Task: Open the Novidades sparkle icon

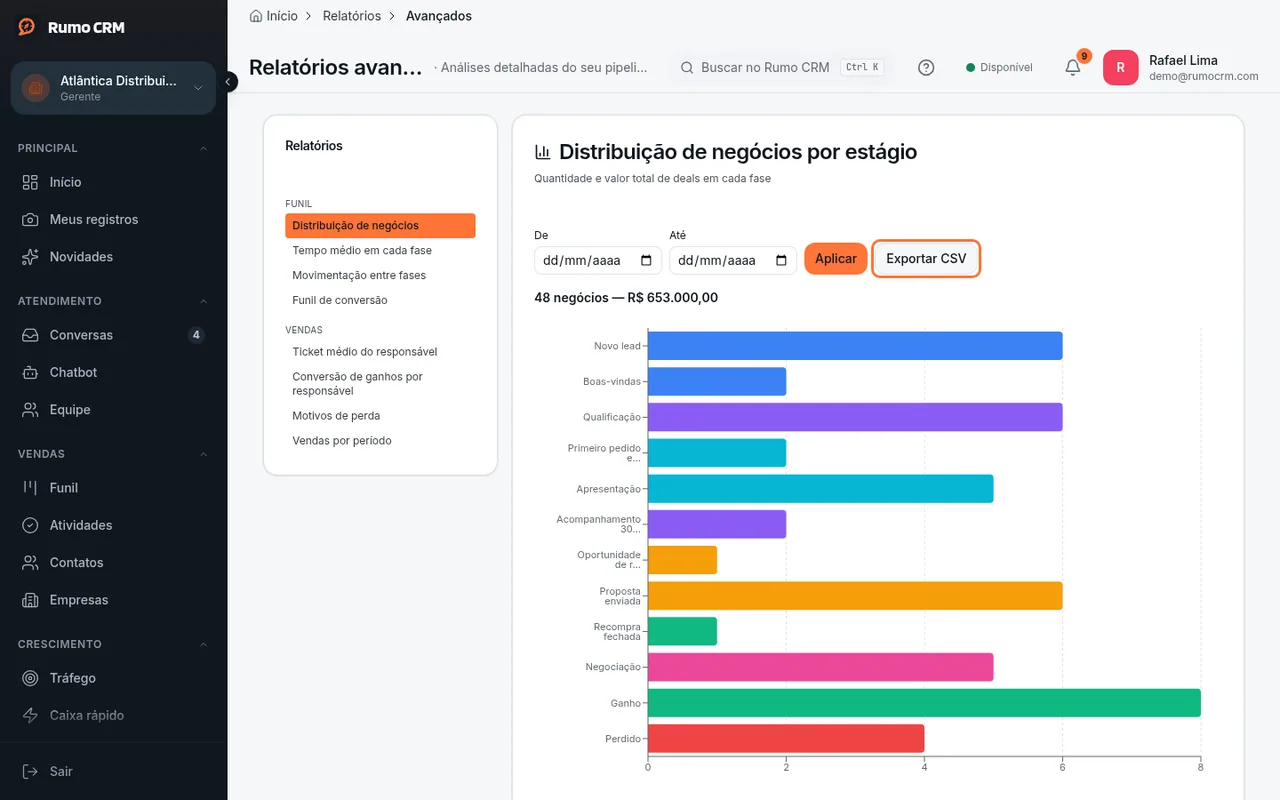Action: pyautogui.click(x=31, y=257)
